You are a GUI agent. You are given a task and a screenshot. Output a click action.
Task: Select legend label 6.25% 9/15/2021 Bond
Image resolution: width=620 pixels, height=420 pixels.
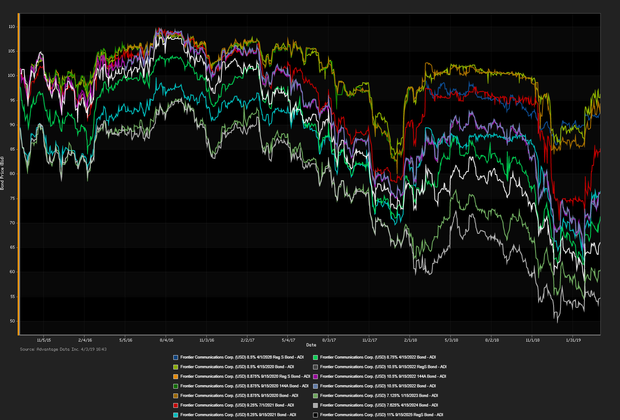[x=238, y=415]
